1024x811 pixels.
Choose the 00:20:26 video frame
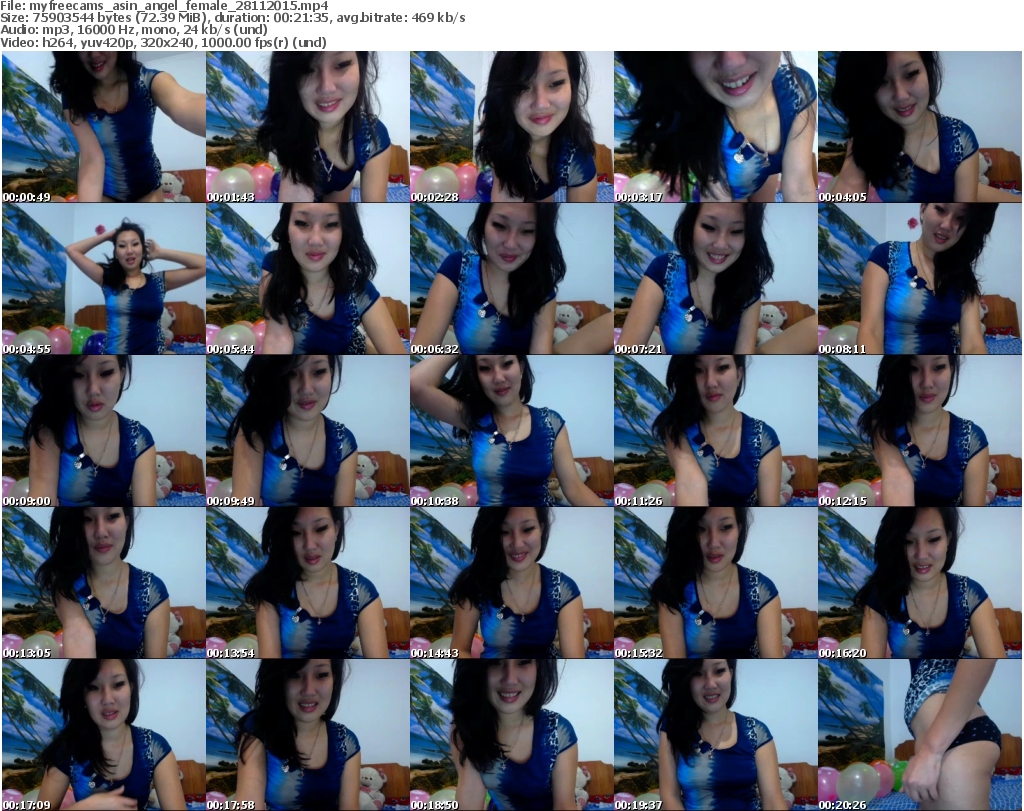tap(920, 735)
